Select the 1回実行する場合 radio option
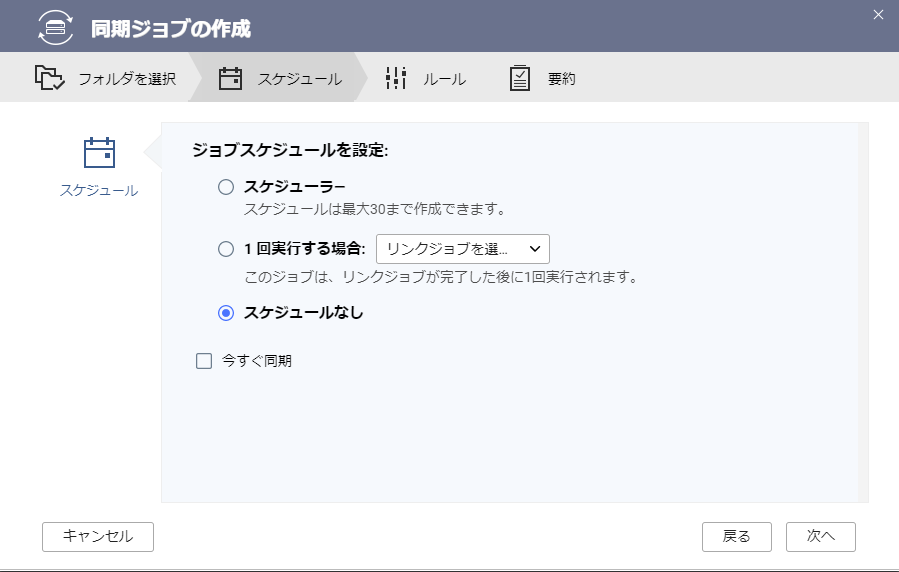 (226, 249)
